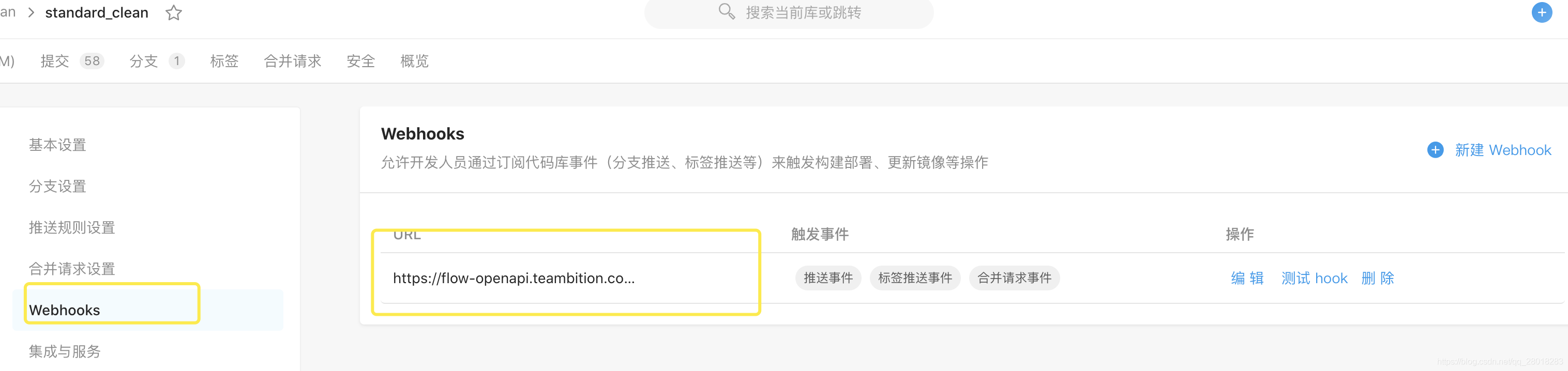The width and height of the screenshot is (1568, 371).
Task: Open the 标签 tab
Action: [224, 61]
